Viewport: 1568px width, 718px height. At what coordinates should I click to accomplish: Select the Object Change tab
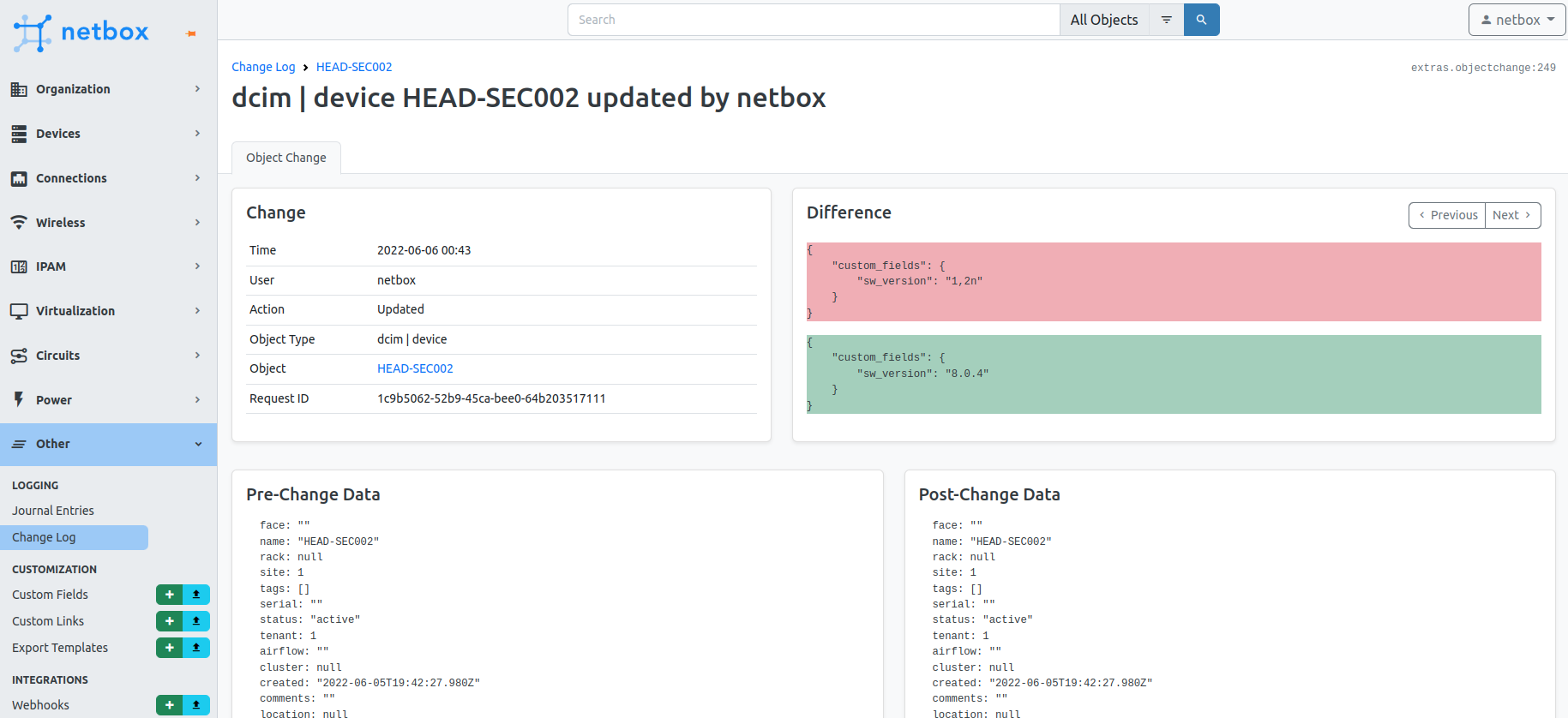[286, 158]
